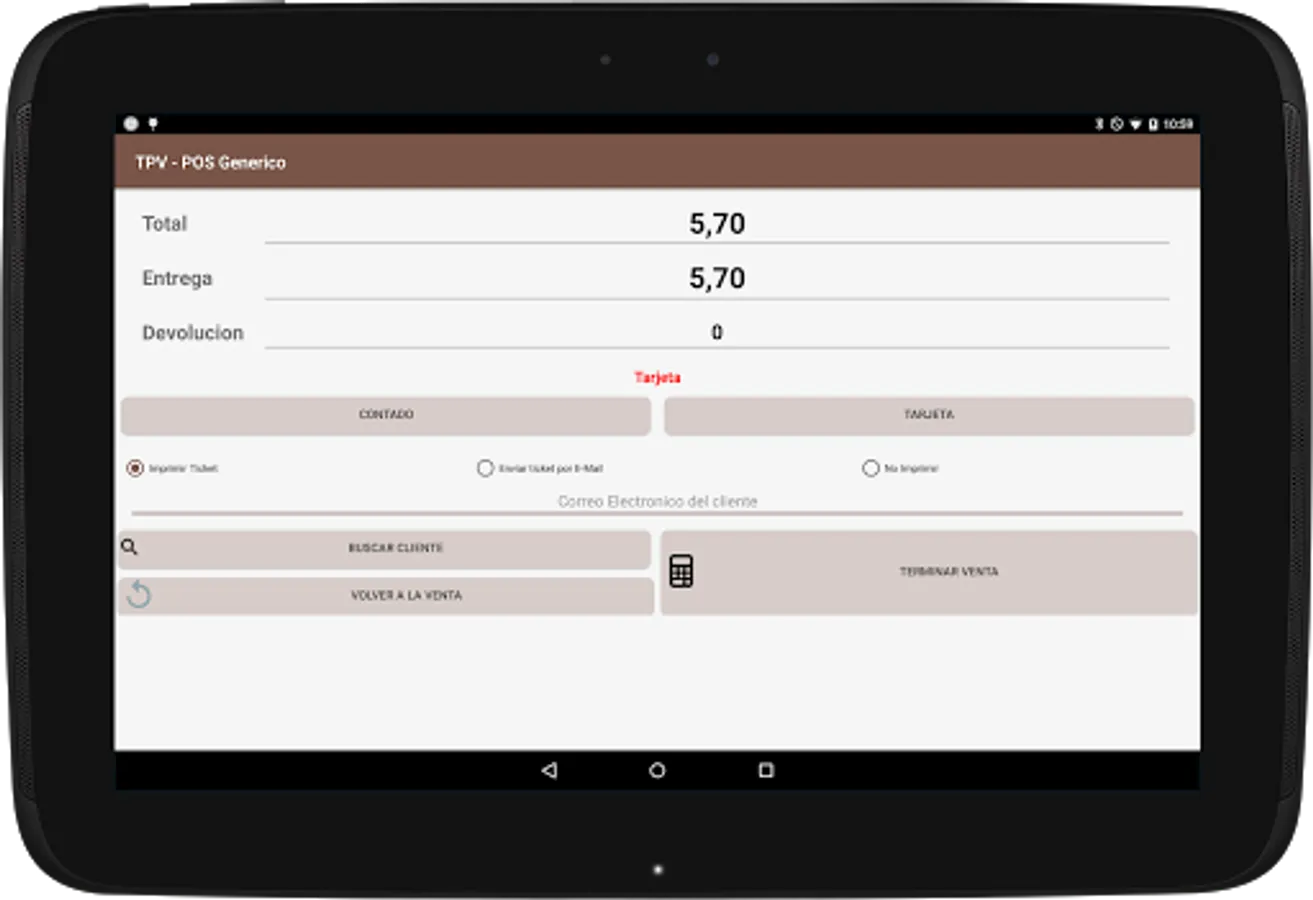
Task: Click the 10:59 clock in status bar
Action: 1178,124
